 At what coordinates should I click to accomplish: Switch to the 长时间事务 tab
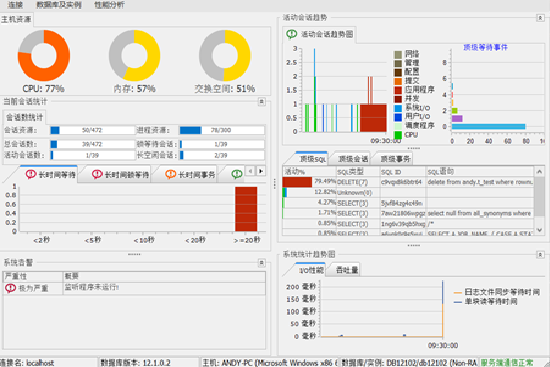[x=190, y=174]
